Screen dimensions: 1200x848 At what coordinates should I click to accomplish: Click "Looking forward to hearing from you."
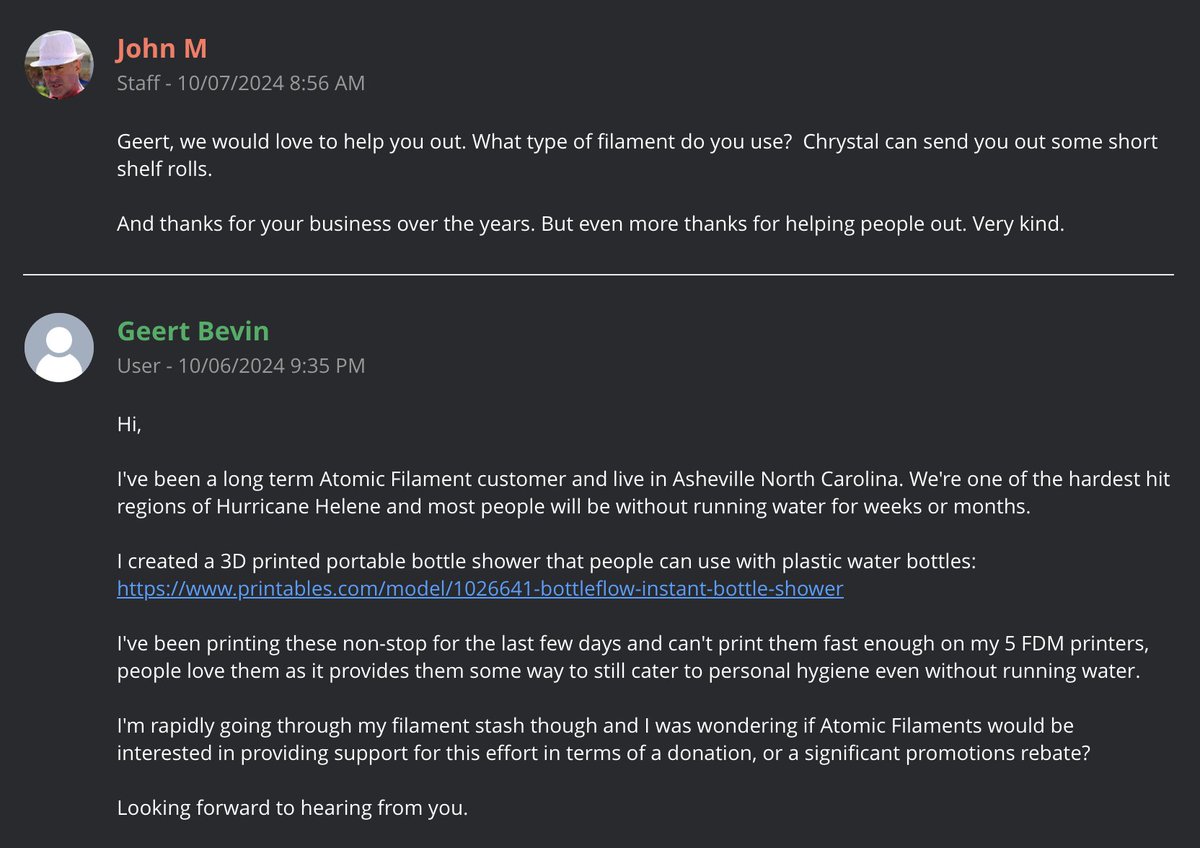292,808
